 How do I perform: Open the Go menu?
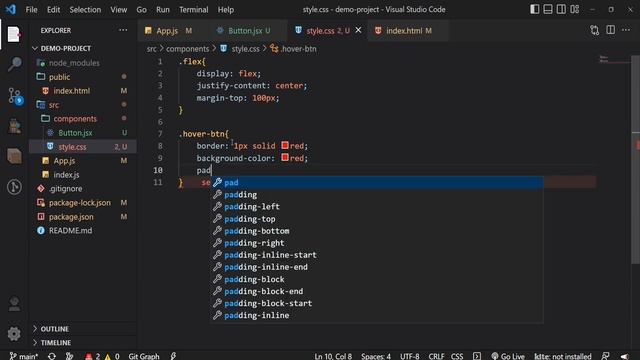point(141,9)
